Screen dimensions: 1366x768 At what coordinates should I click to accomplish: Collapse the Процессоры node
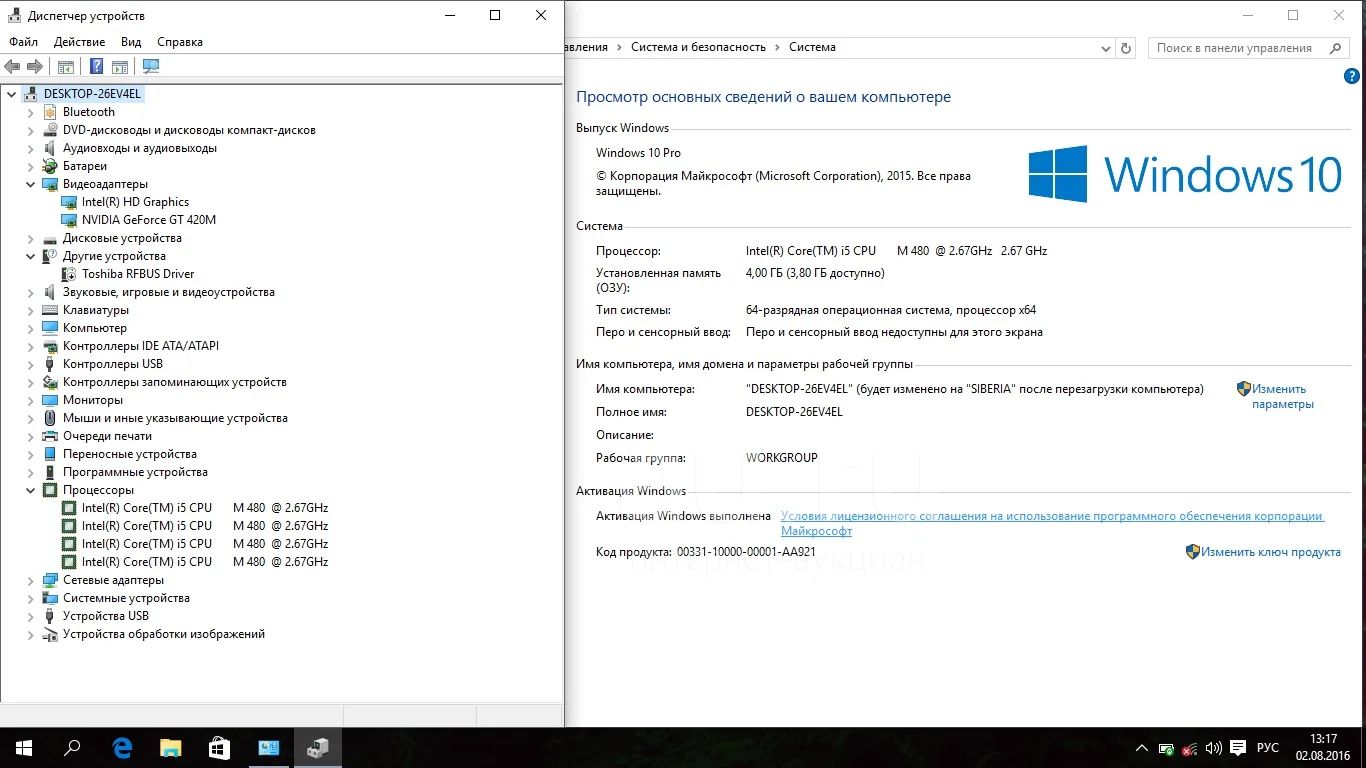[30, 490]
